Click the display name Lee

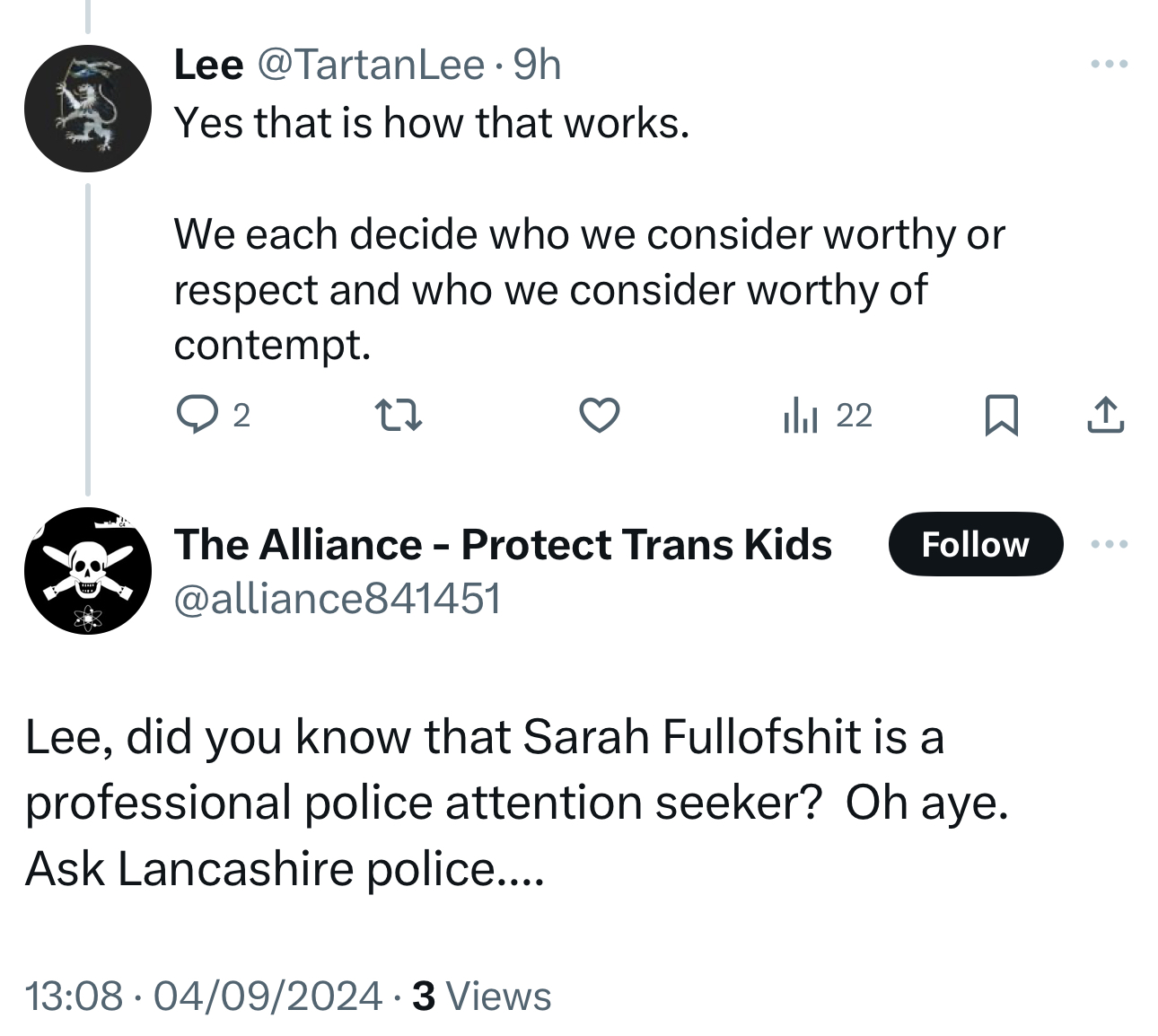(x=208, y=65)
